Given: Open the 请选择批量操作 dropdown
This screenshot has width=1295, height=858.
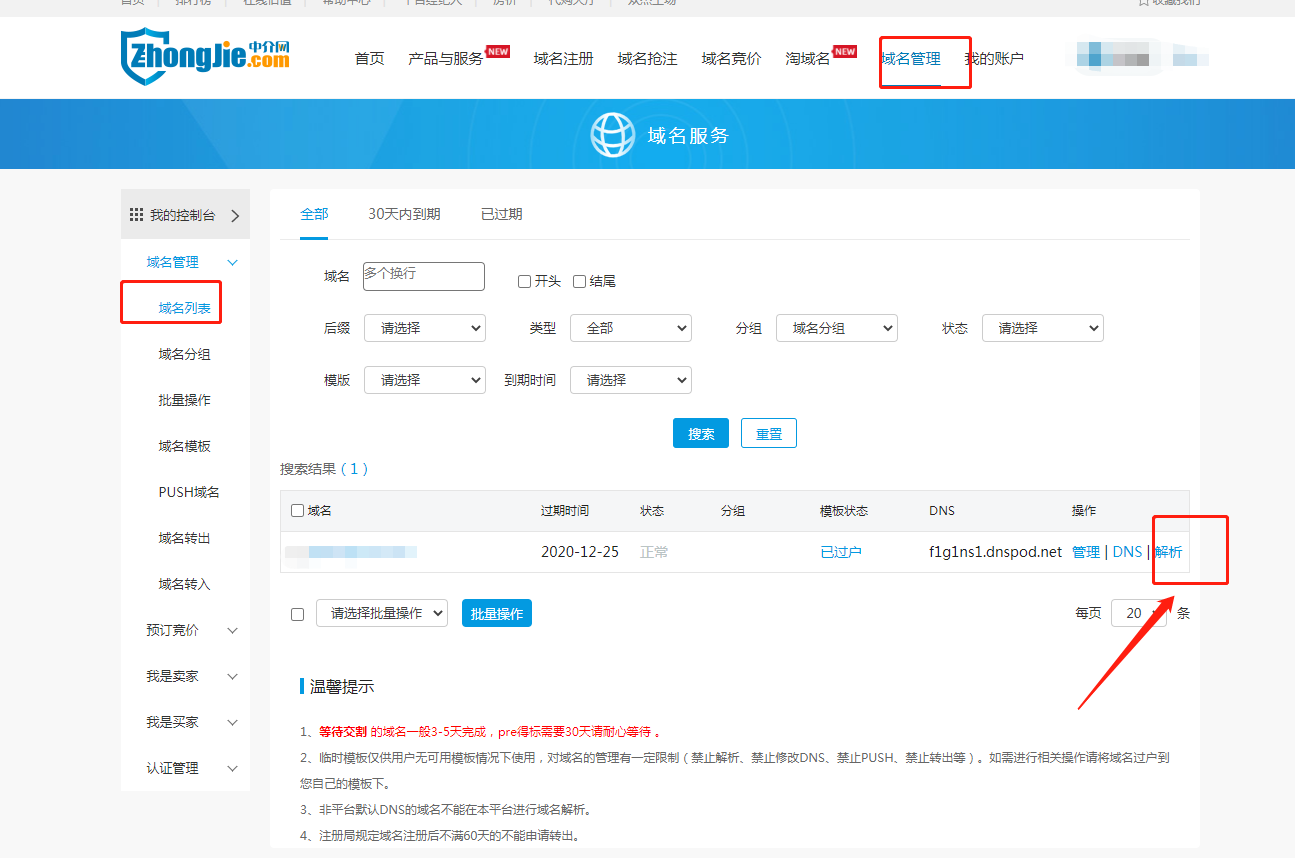Looking at the screenshot, I should 381,613.
